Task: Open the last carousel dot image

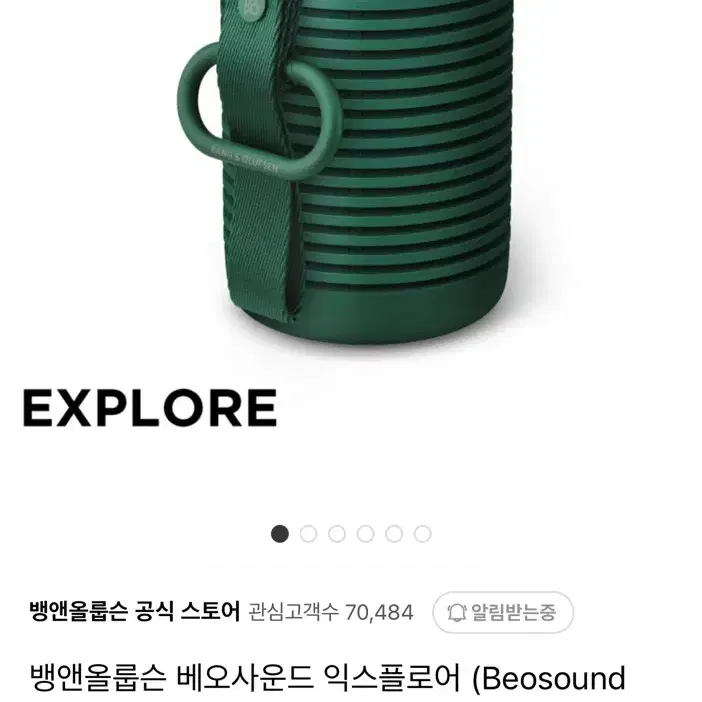Action: (x=423, y=534)
